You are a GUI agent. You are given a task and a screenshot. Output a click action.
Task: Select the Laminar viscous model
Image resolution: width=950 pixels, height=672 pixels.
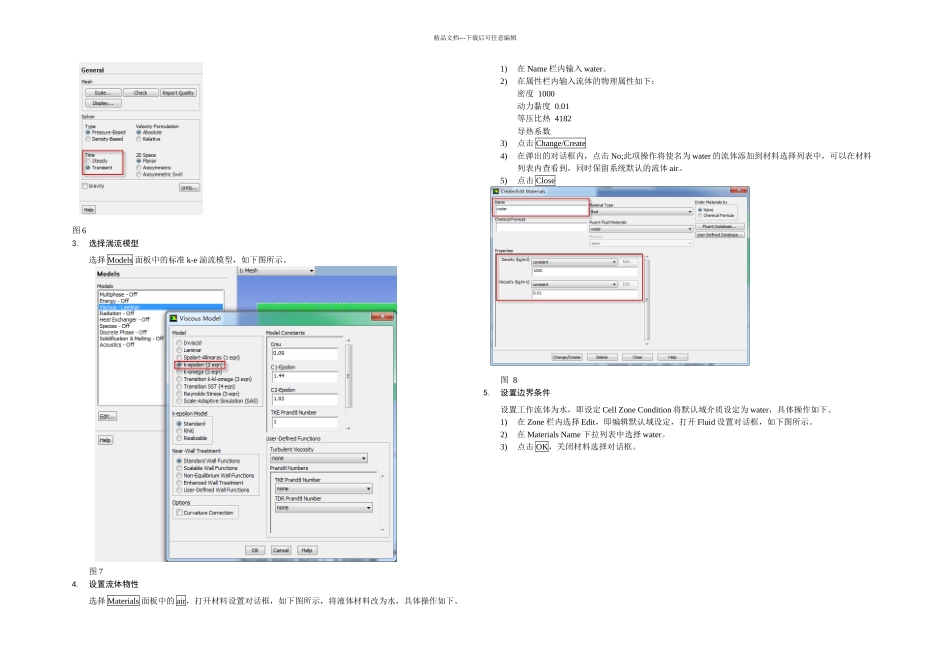[x=179, y=350]
